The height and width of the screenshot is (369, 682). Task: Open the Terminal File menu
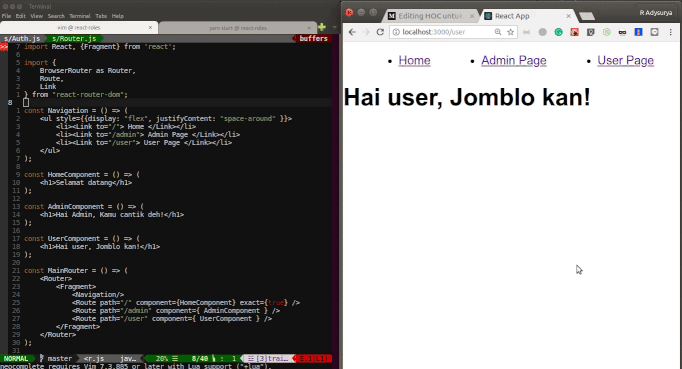pos(6,16)
